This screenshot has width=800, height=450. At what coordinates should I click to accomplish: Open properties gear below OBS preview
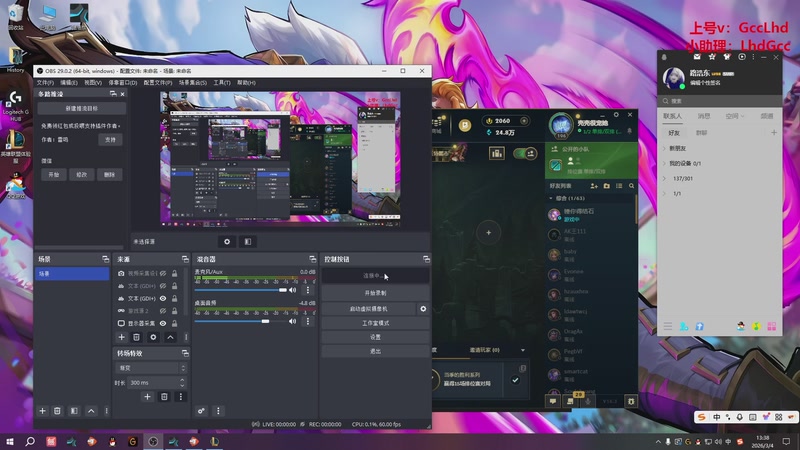[x=227, y=242]
